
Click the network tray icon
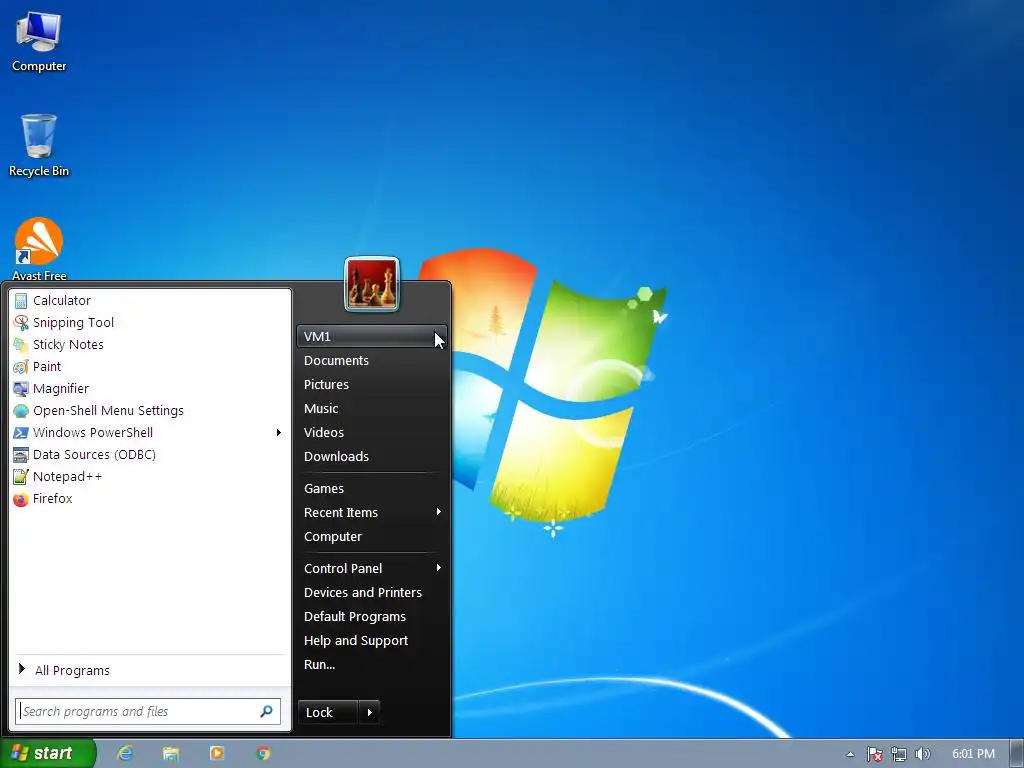899,754
